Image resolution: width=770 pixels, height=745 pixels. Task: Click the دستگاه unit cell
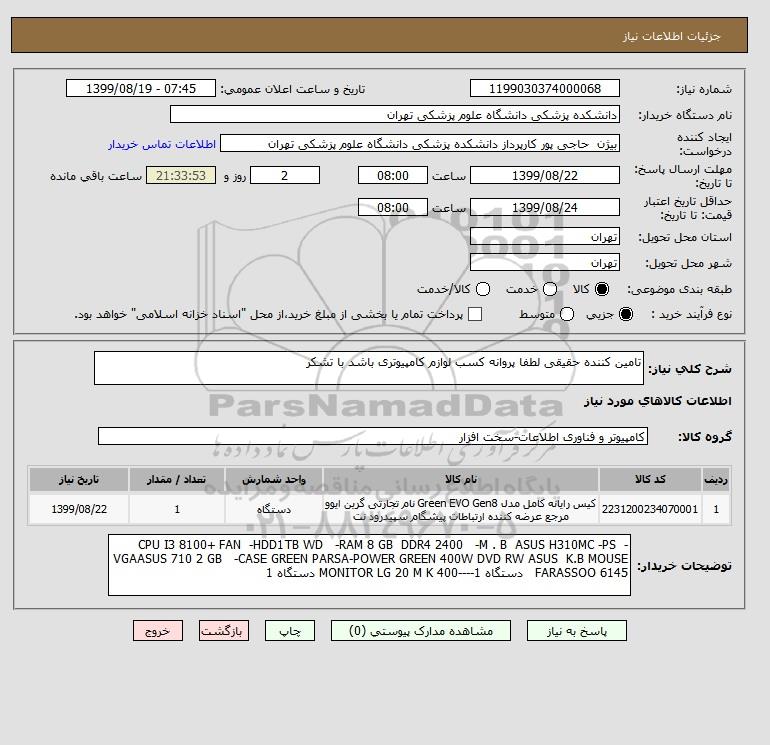[274, 509]
